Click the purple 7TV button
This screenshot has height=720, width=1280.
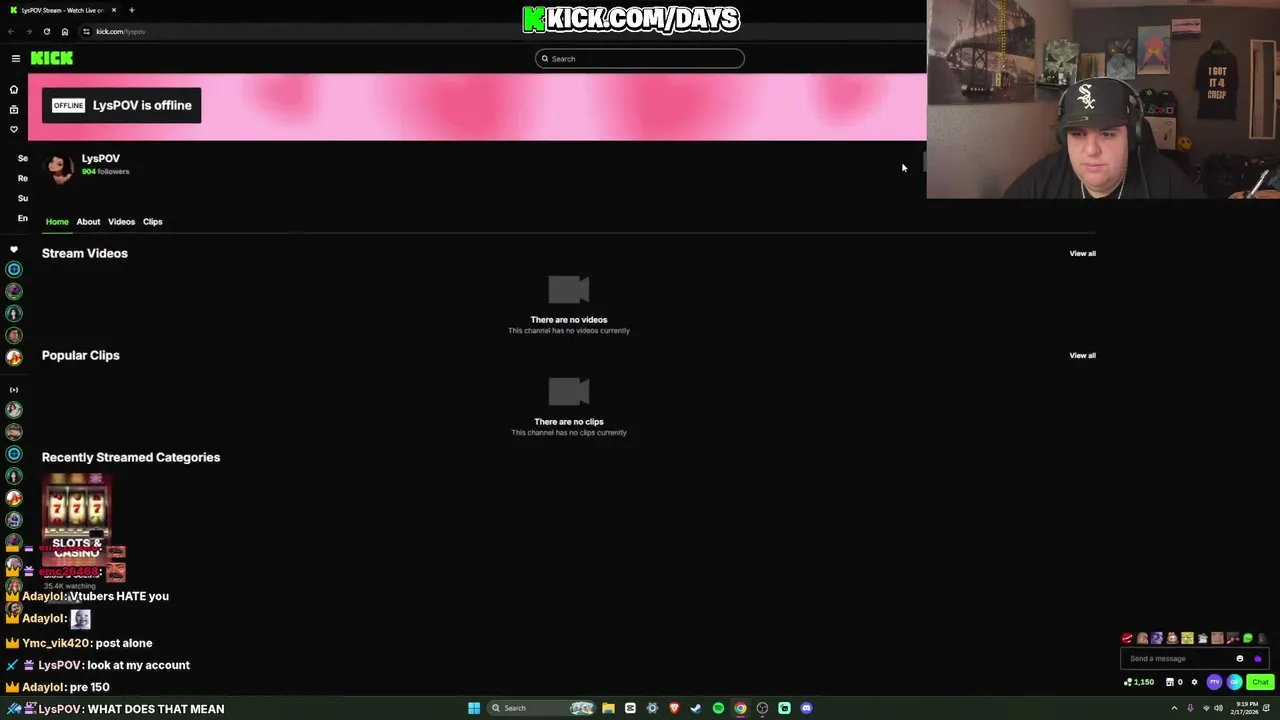point(1214,682)
